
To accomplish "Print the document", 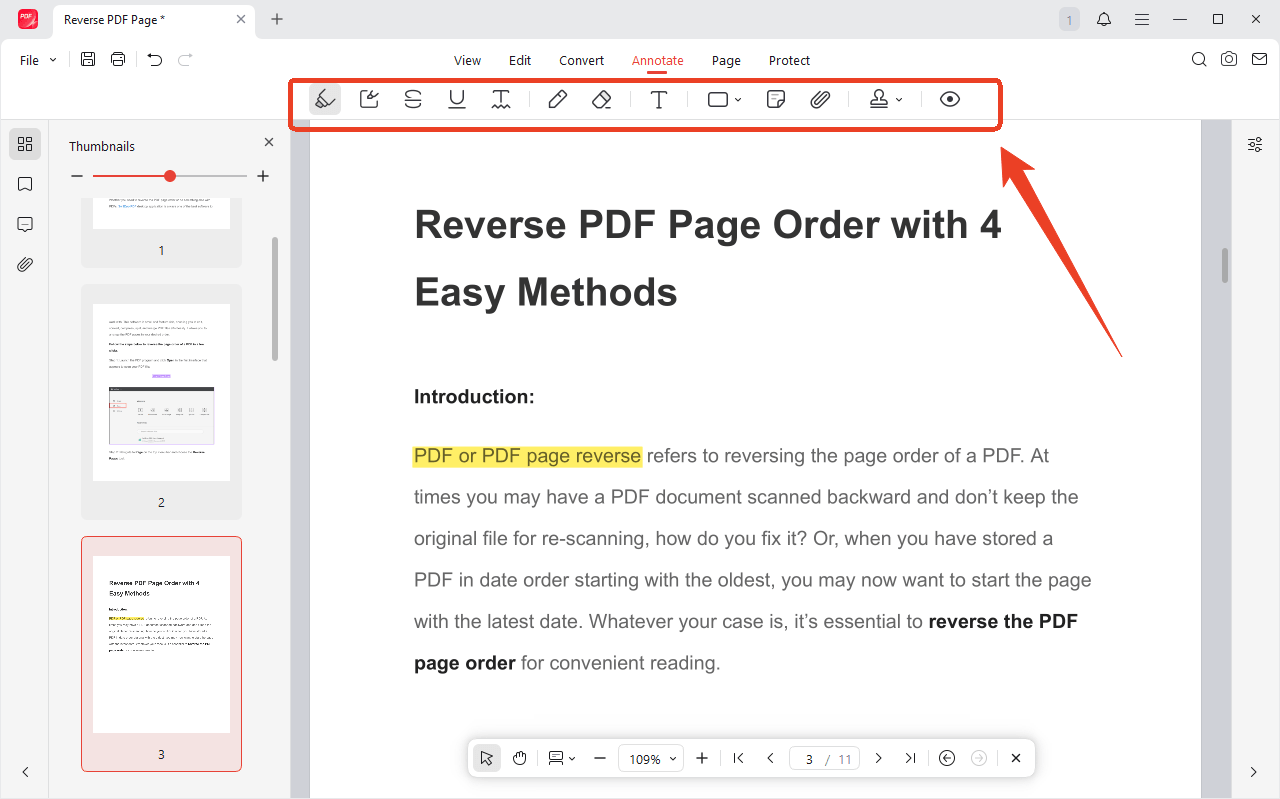I will click(118, 60).
